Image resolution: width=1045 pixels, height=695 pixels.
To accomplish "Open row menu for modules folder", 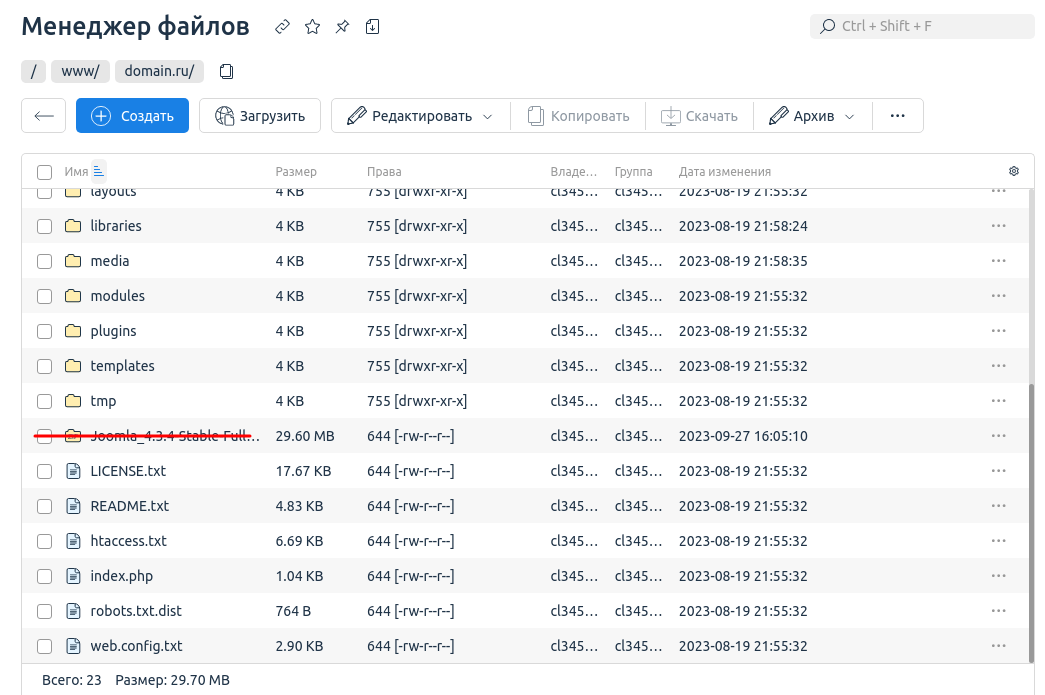I will 998,296.
